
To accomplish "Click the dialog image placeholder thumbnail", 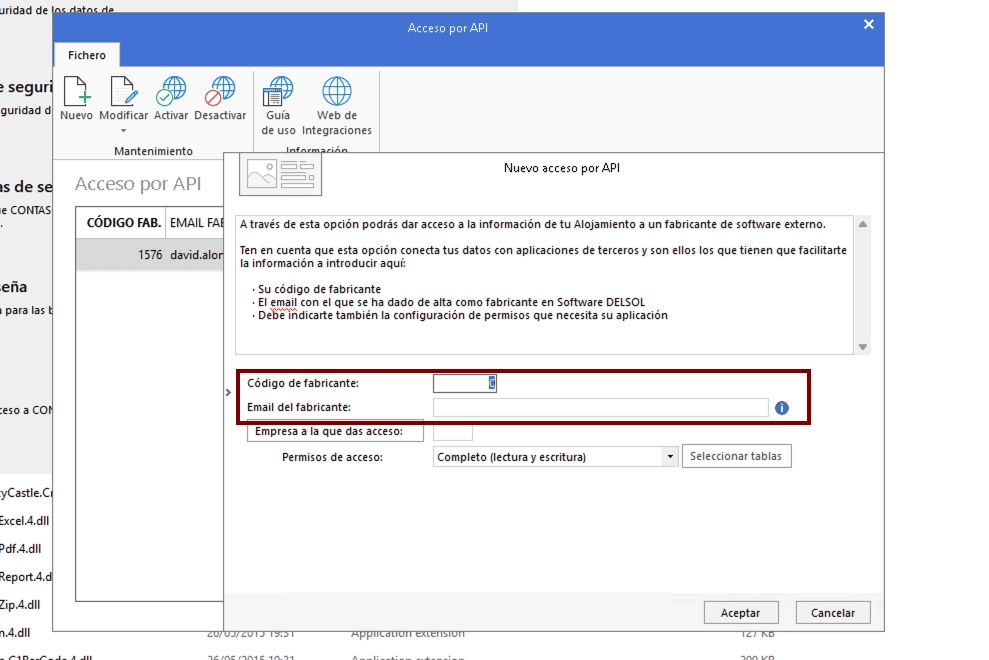I will [281, 174].
